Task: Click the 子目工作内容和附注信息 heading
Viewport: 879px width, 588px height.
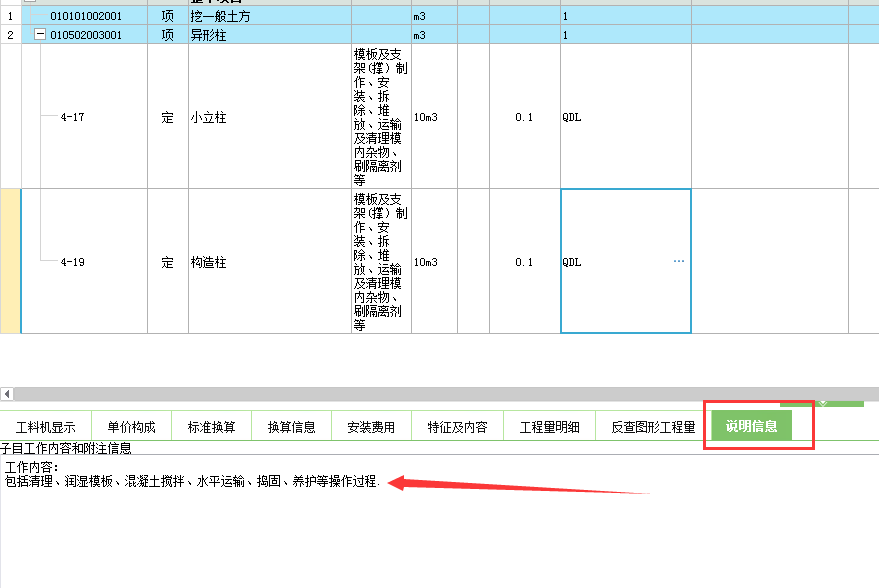Action: point(66,448)
